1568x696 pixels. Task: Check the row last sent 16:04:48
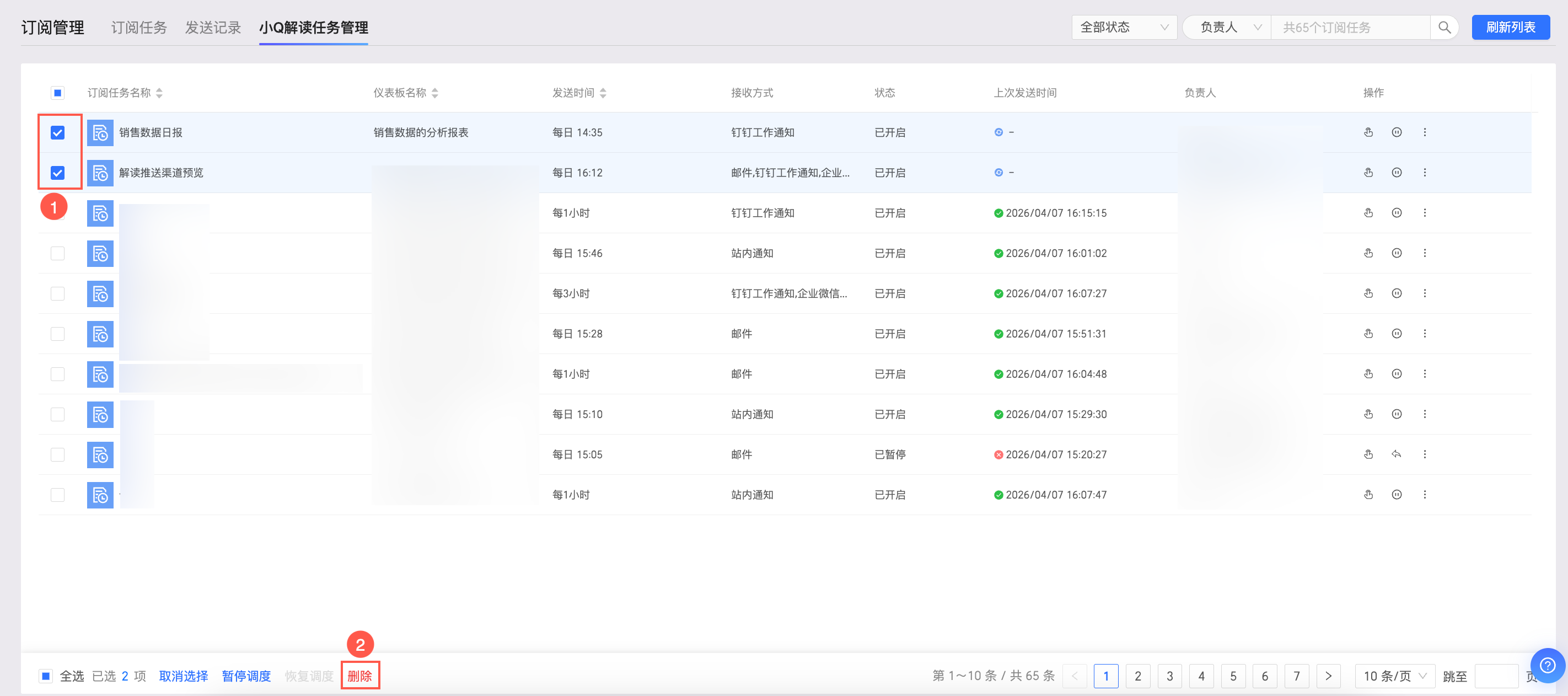57,373
